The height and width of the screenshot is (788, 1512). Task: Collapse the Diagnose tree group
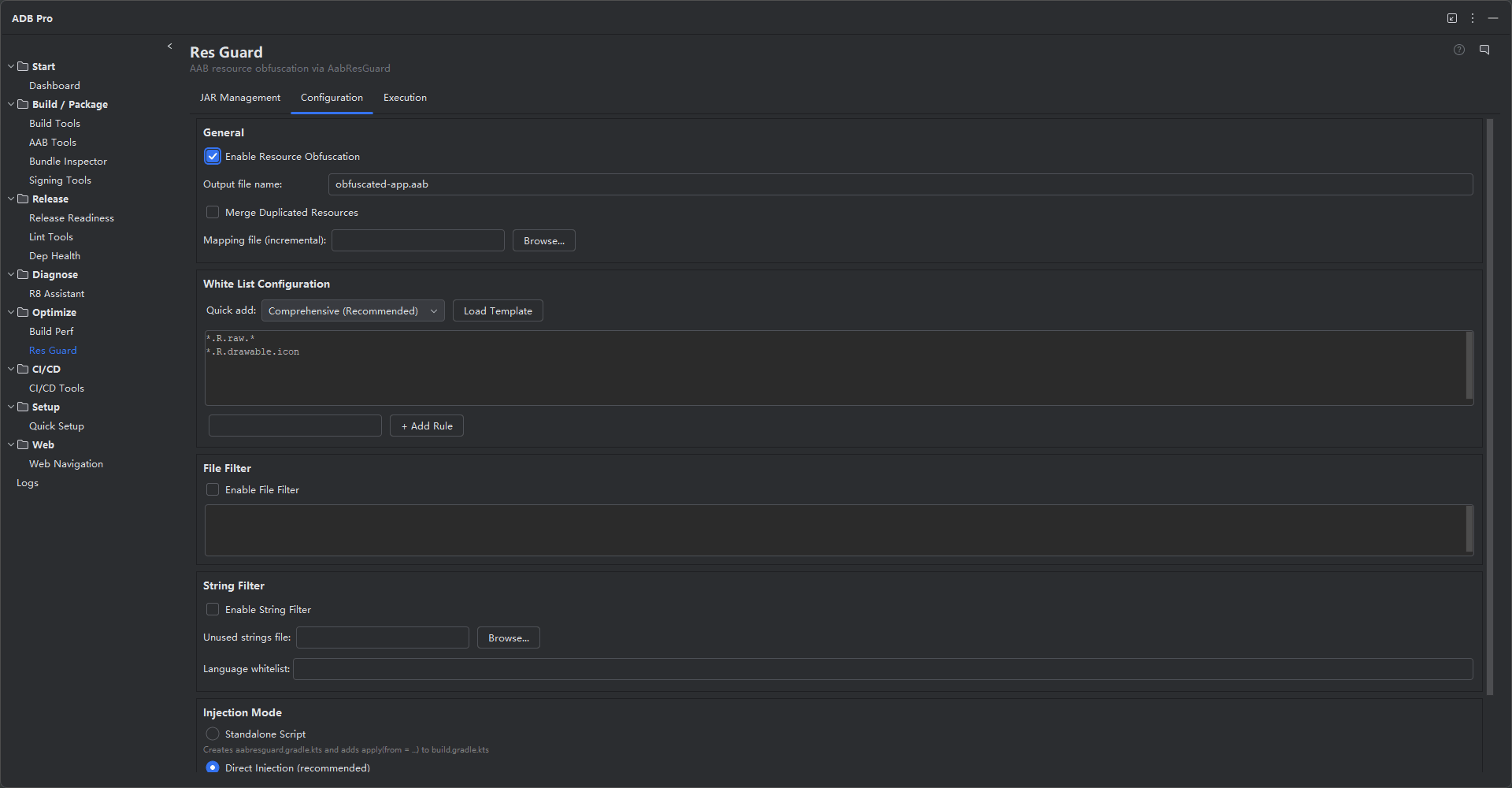click(11, 274)
